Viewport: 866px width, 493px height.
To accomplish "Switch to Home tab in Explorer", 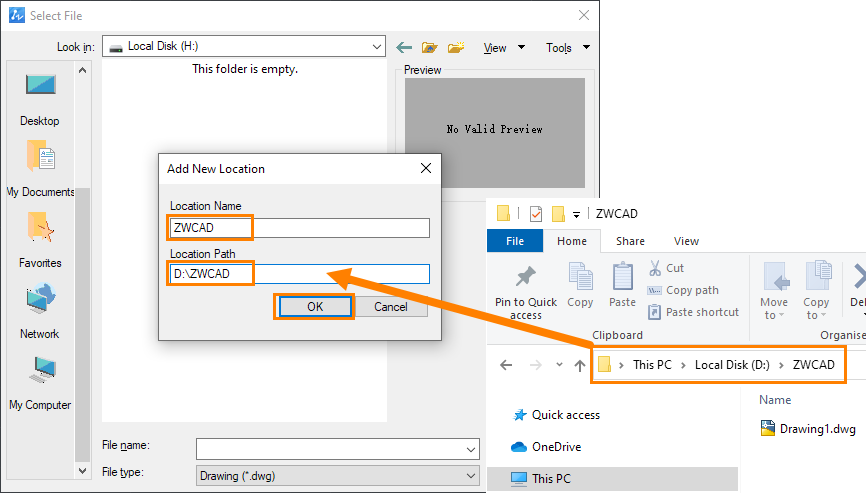I will (572, 241).
